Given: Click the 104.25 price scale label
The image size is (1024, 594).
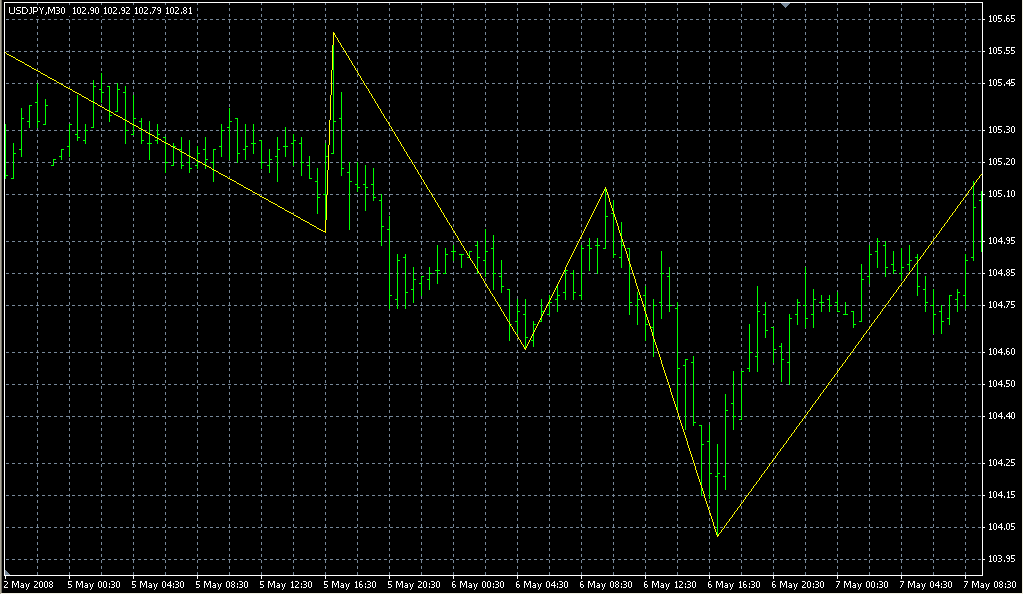Looking at the screenshot, I should (1001, 463).
